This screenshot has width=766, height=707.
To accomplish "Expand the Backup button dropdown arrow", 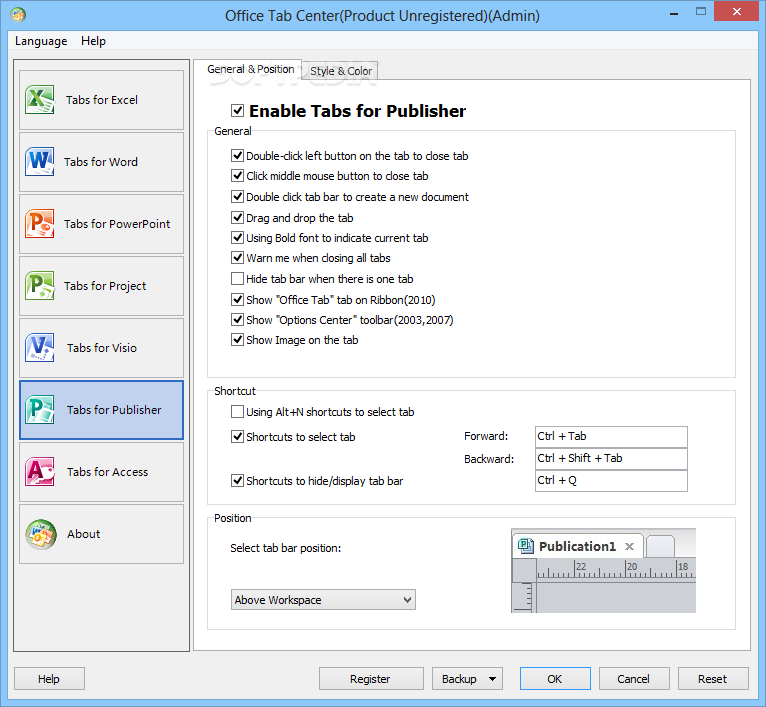I will (x=492, y=679).
